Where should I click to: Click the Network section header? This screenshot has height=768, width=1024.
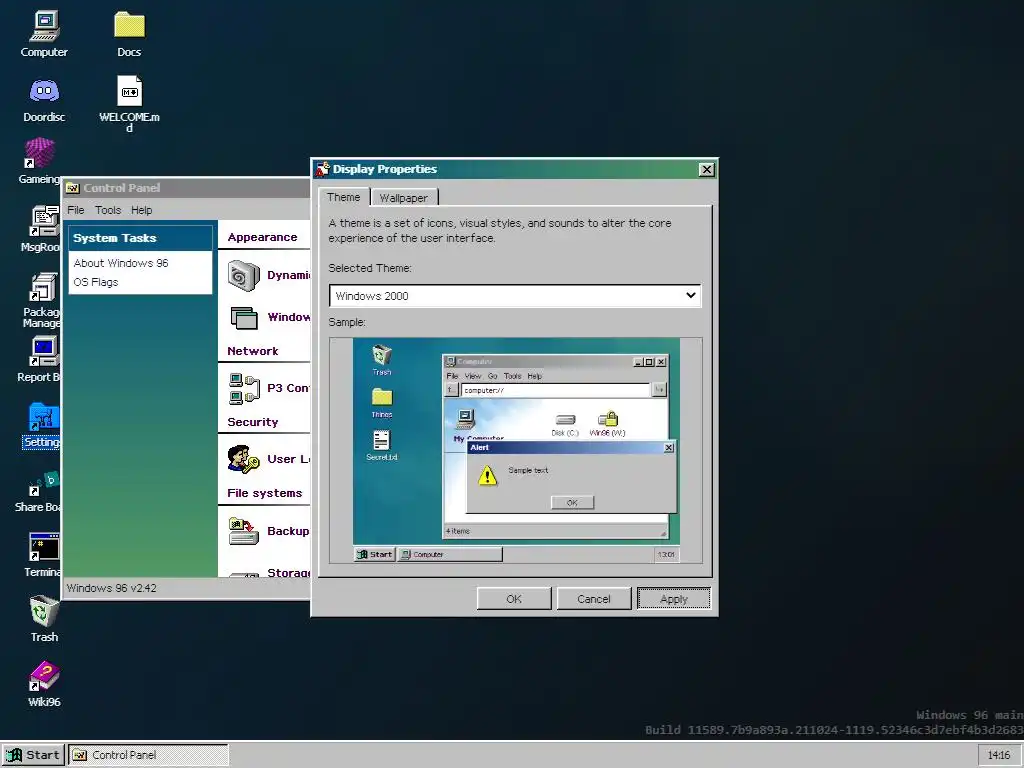coord(253,351)
